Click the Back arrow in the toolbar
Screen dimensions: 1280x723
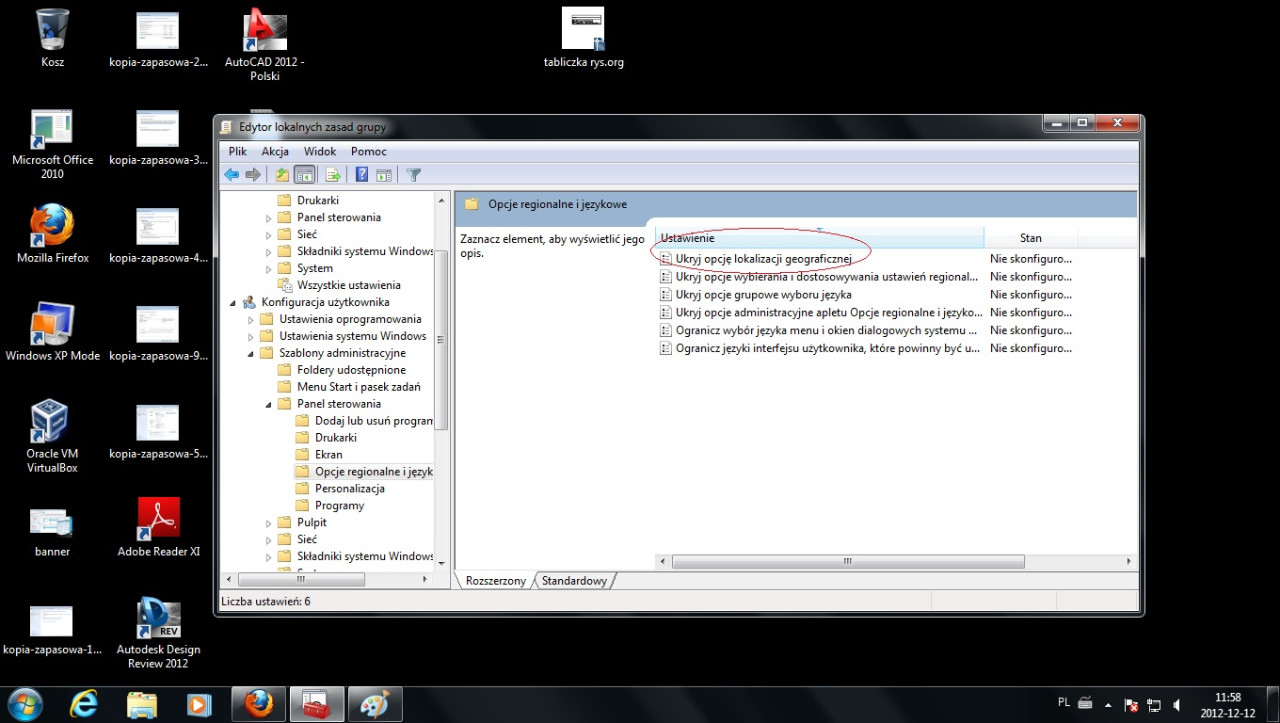(x=231, y=175)
